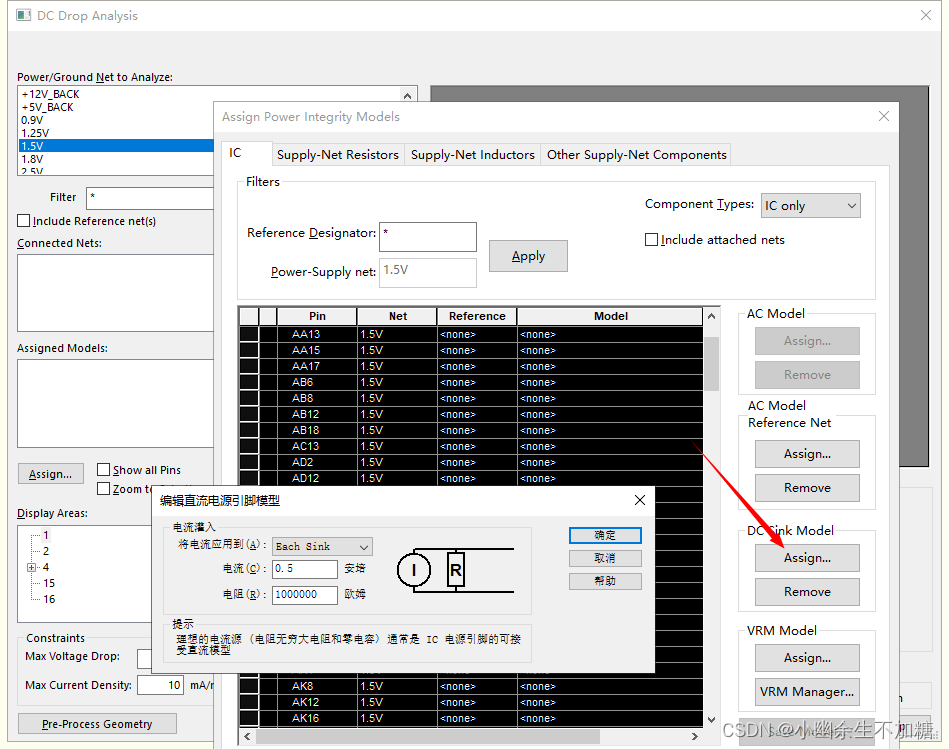The height and width of the screenshot is (749, 949).
Task: Click pin table horizontal scroll left arrow
Action: [247, 736]
